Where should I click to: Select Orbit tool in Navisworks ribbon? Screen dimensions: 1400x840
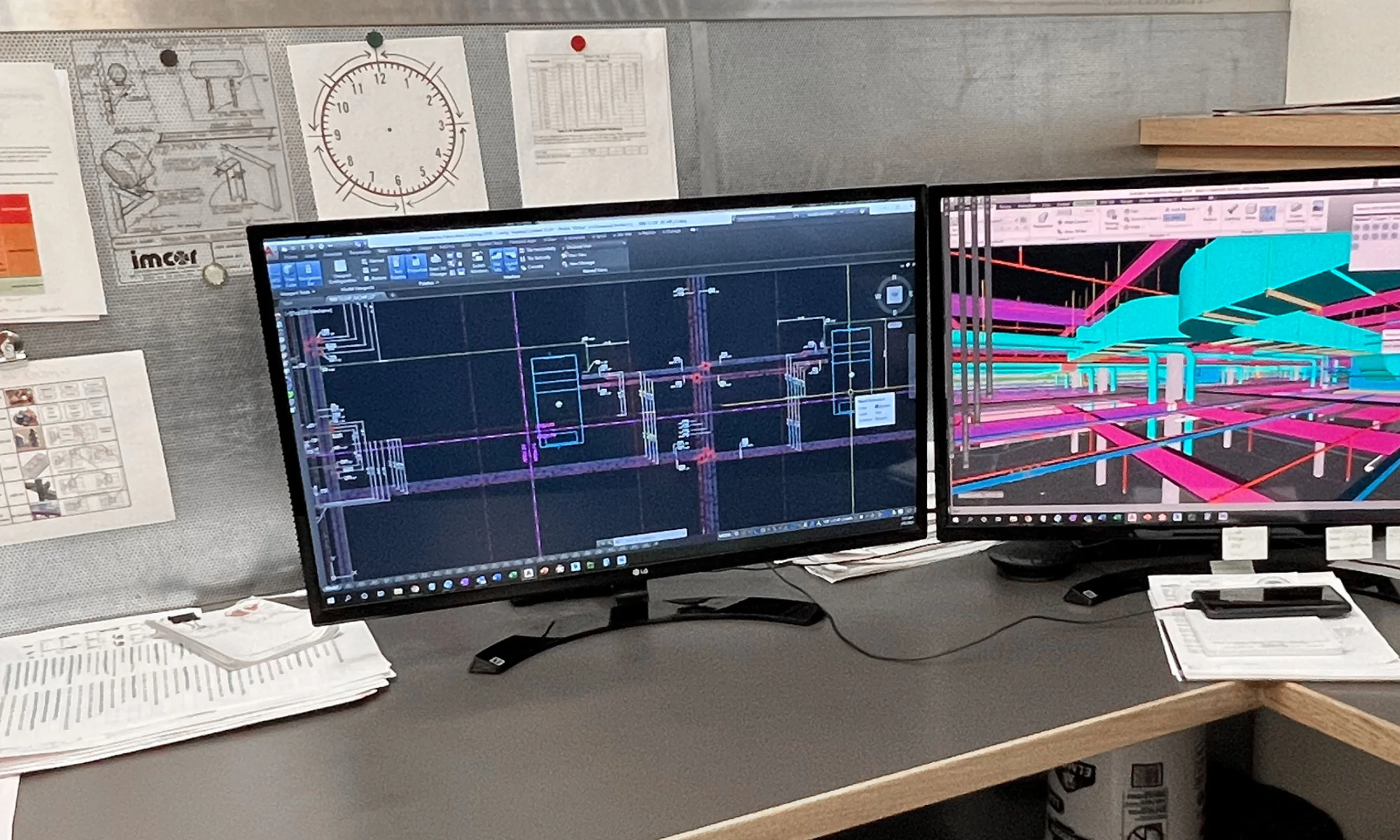[x=1133, y=227]
